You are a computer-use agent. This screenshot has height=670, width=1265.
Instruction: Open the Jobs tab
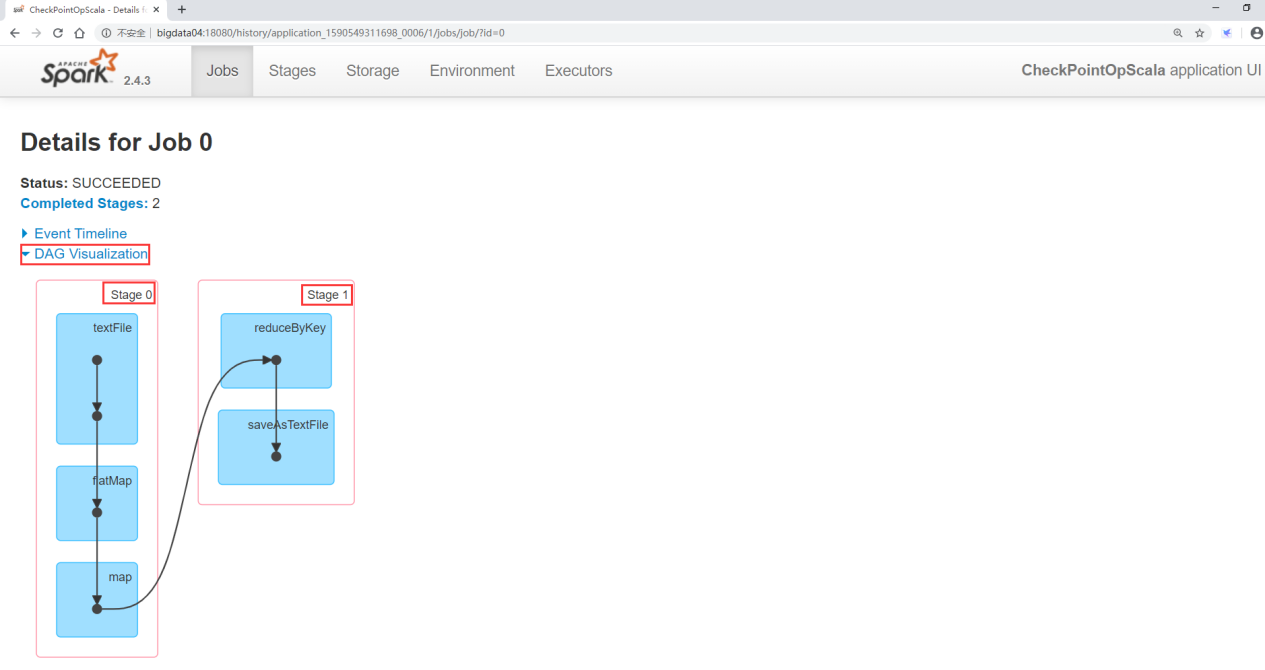pos(222,71)
